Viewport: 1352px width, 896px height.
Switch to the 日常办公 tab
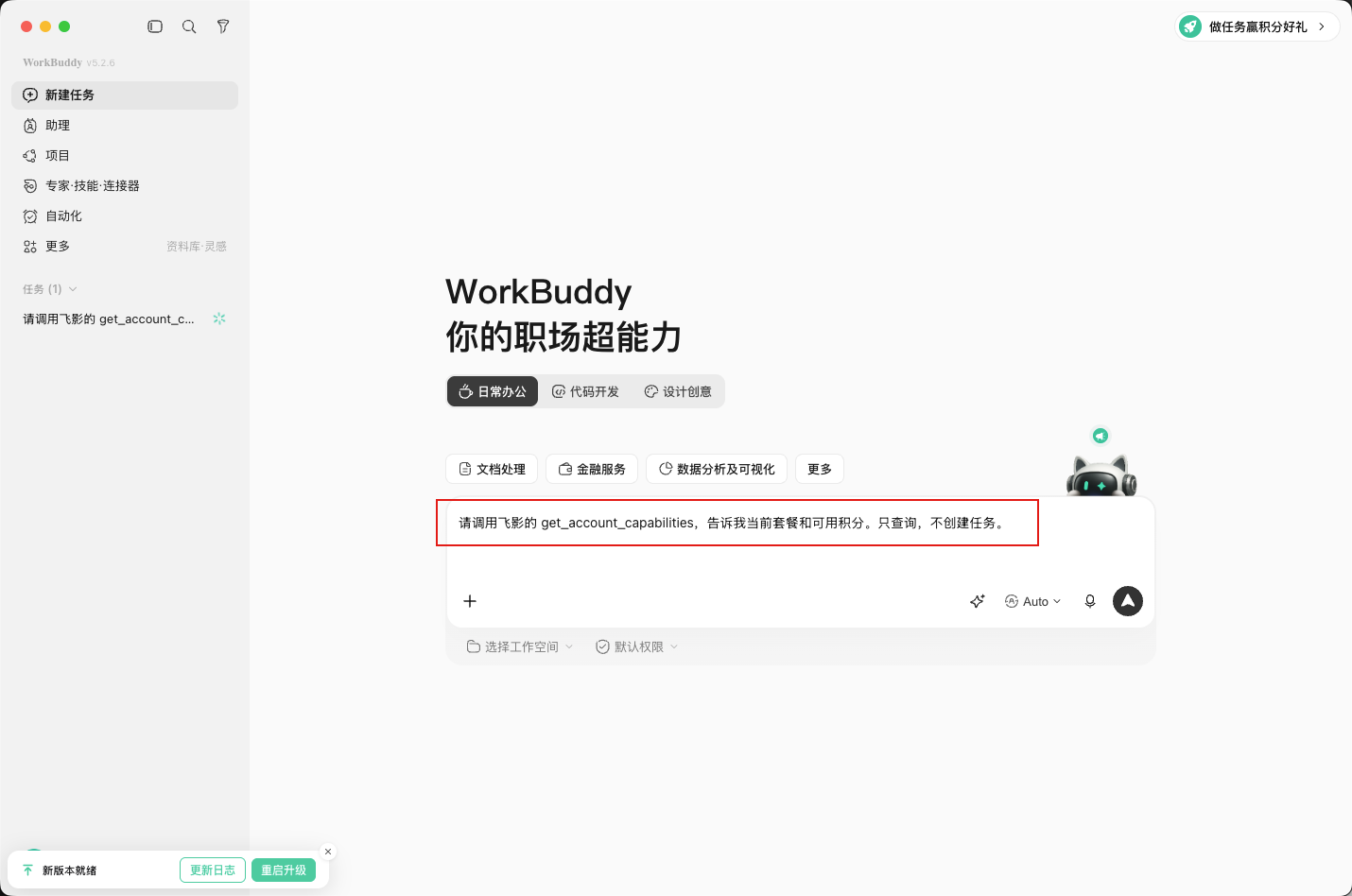[493, 391]
